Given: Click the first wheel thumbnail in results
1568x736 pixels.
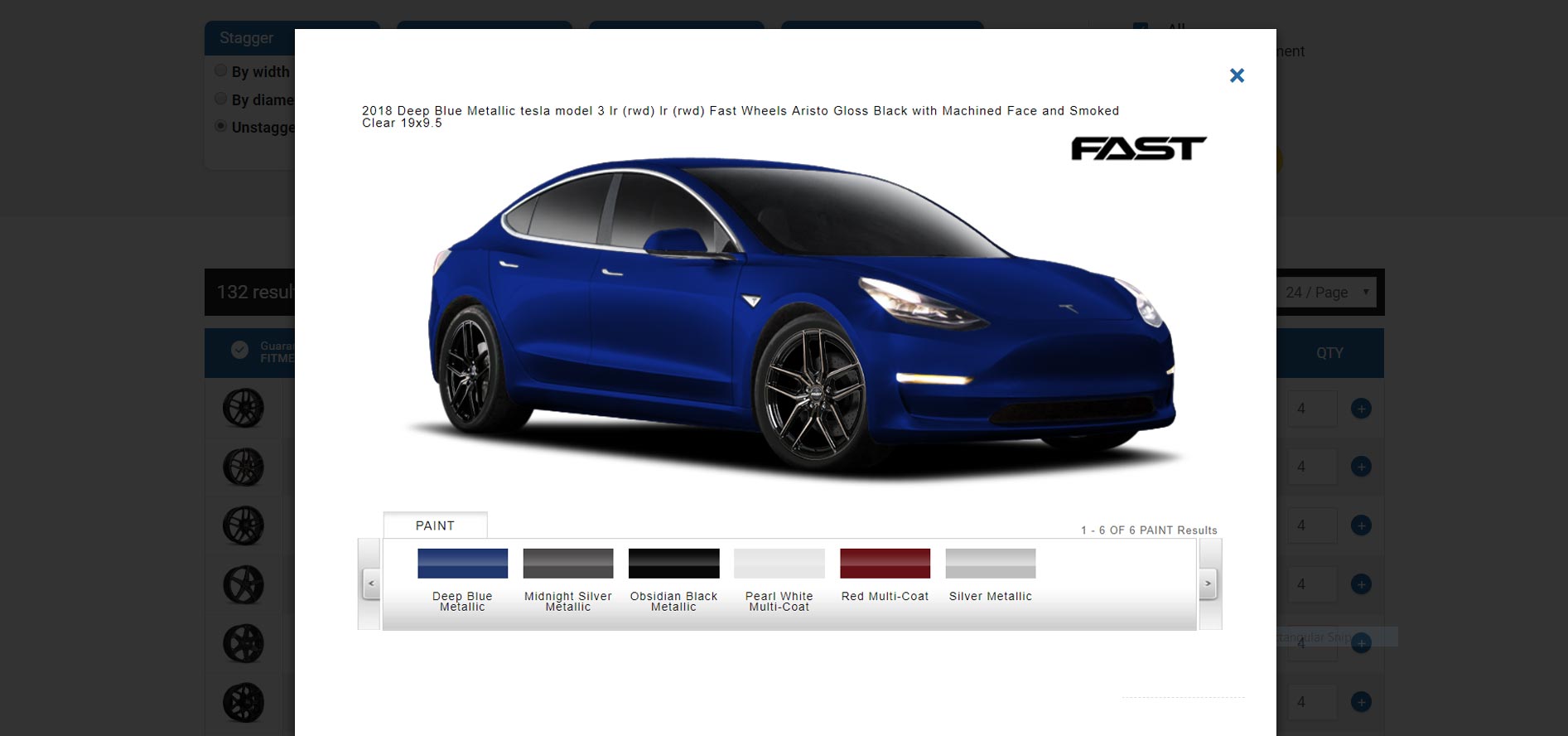Looking at the screenshot, I should (x=244, y=409).
